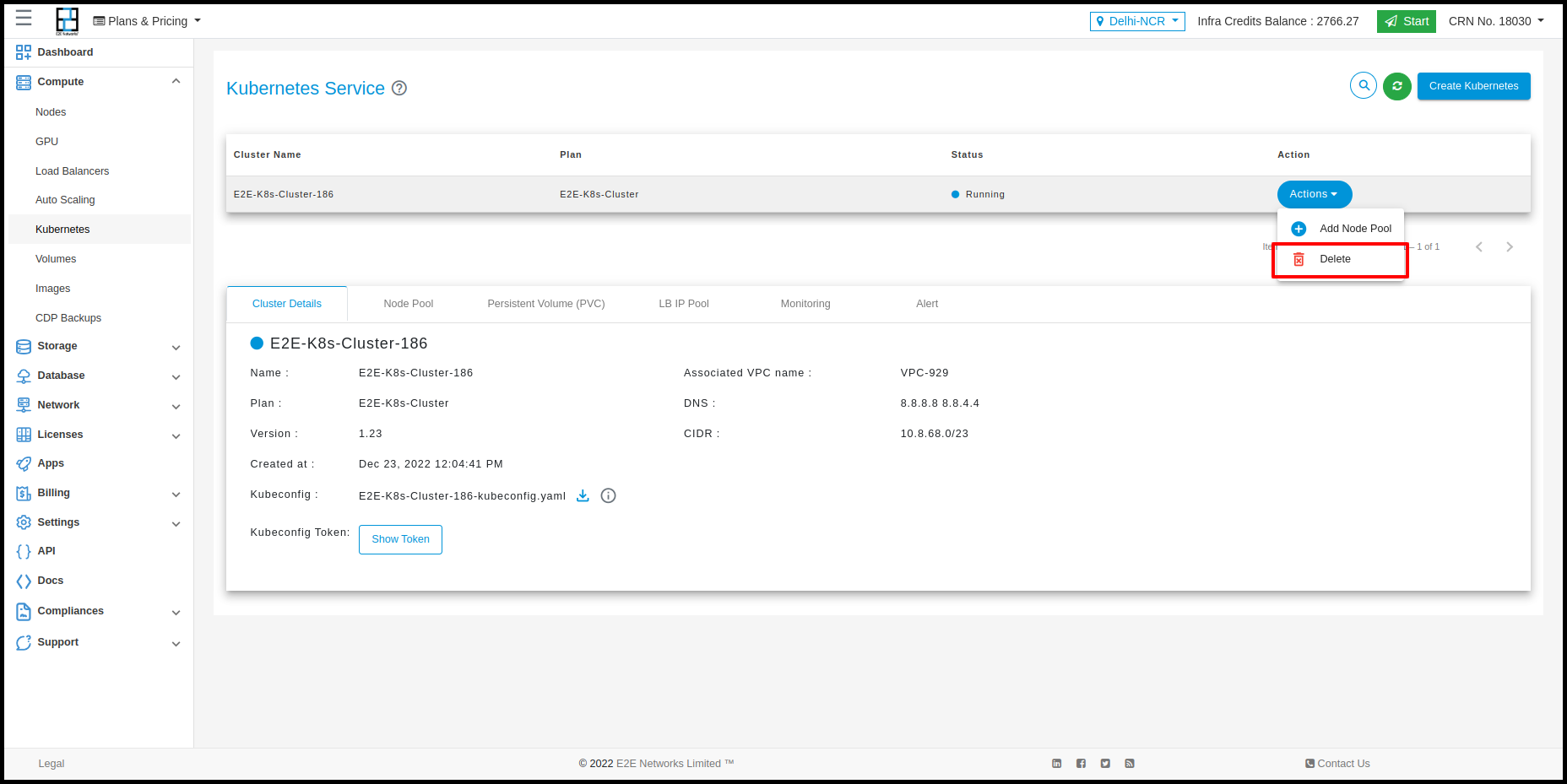Go to next page arrow in table pagination
This screenshot has height=784, width=1567.
point(1510,247)
